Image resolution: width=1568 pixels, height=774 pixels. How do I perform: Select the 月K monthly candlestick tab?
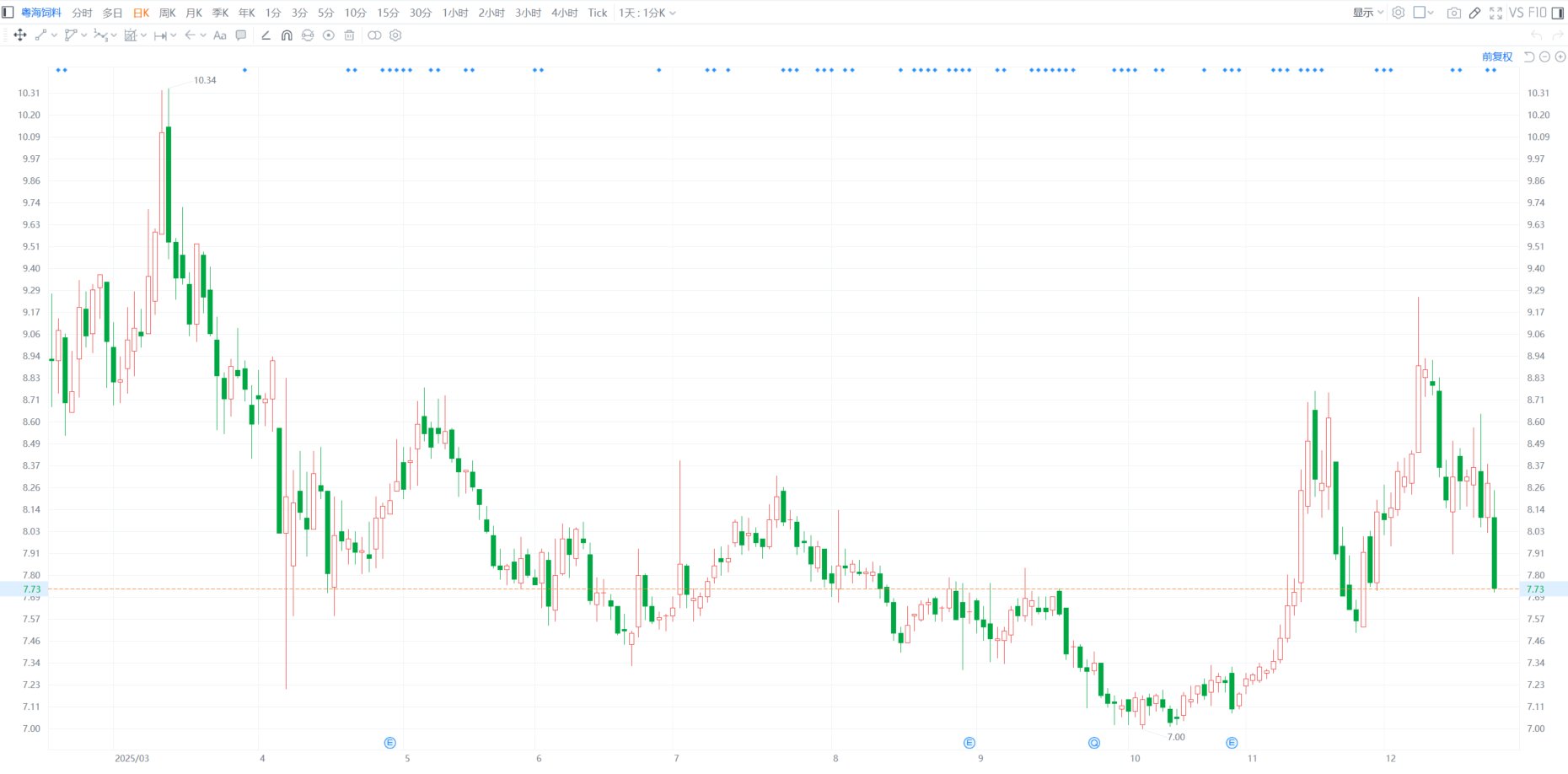194,13
